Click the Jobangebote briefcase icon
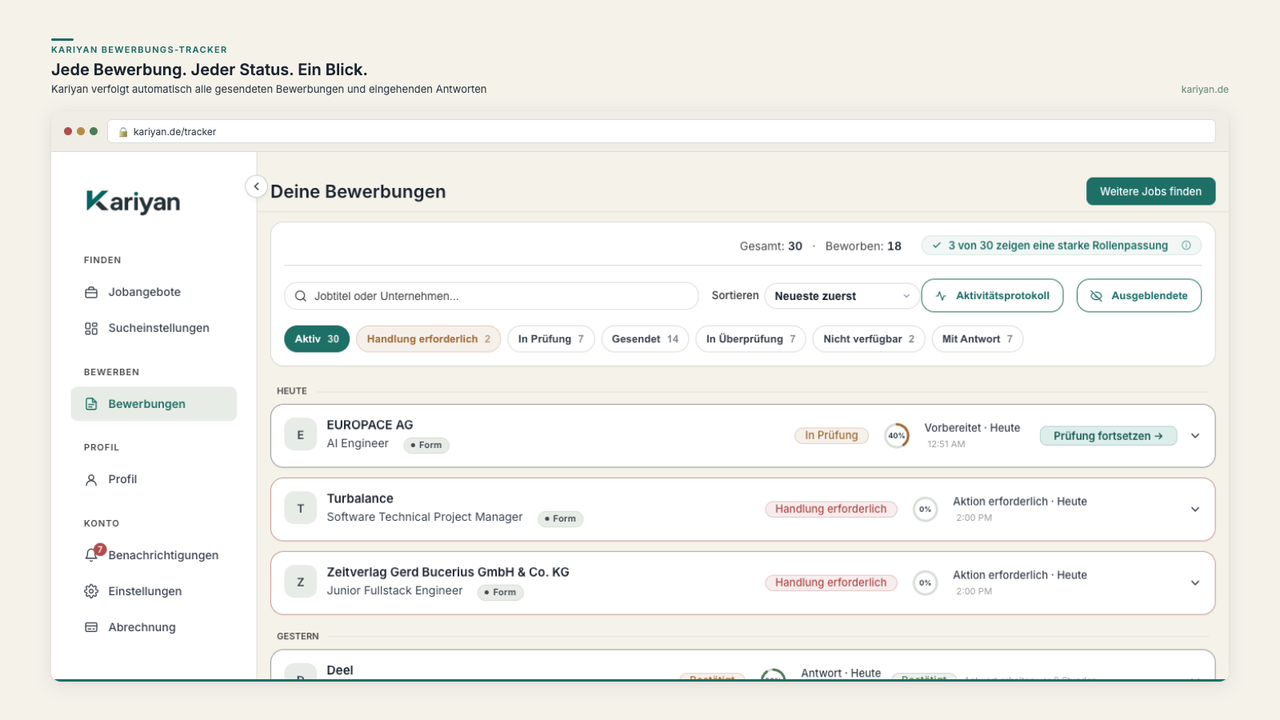The height and width of the screenshot is (720, 1280). click(x=91, y=292)
